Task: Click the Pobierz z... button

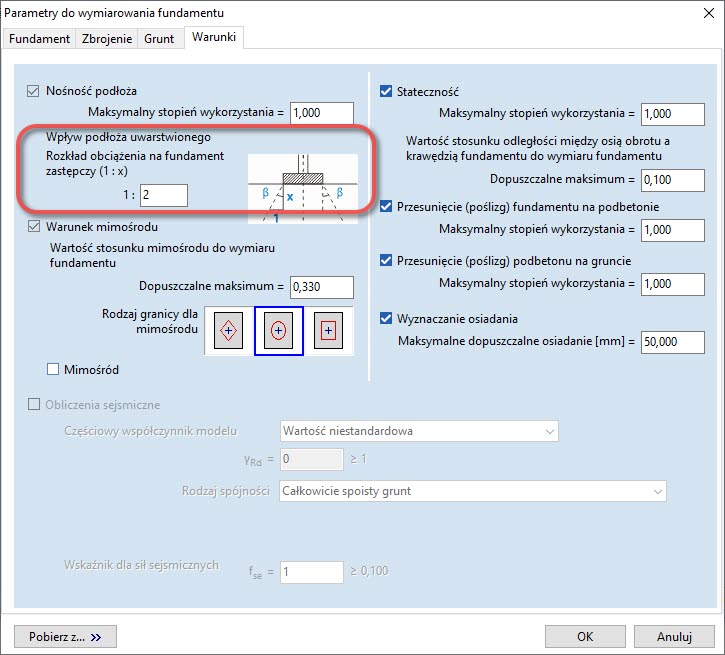Action: (x=66, y=636)
